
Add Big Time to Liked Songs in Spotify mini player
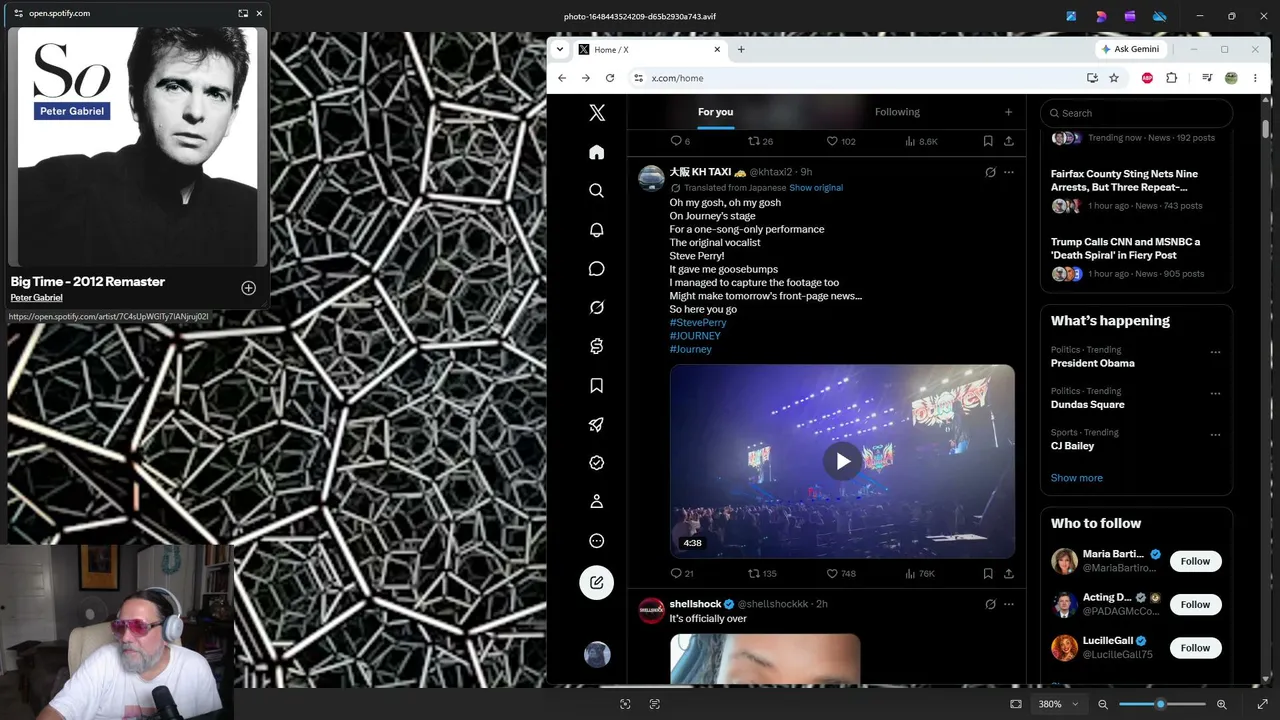[248, 288]
